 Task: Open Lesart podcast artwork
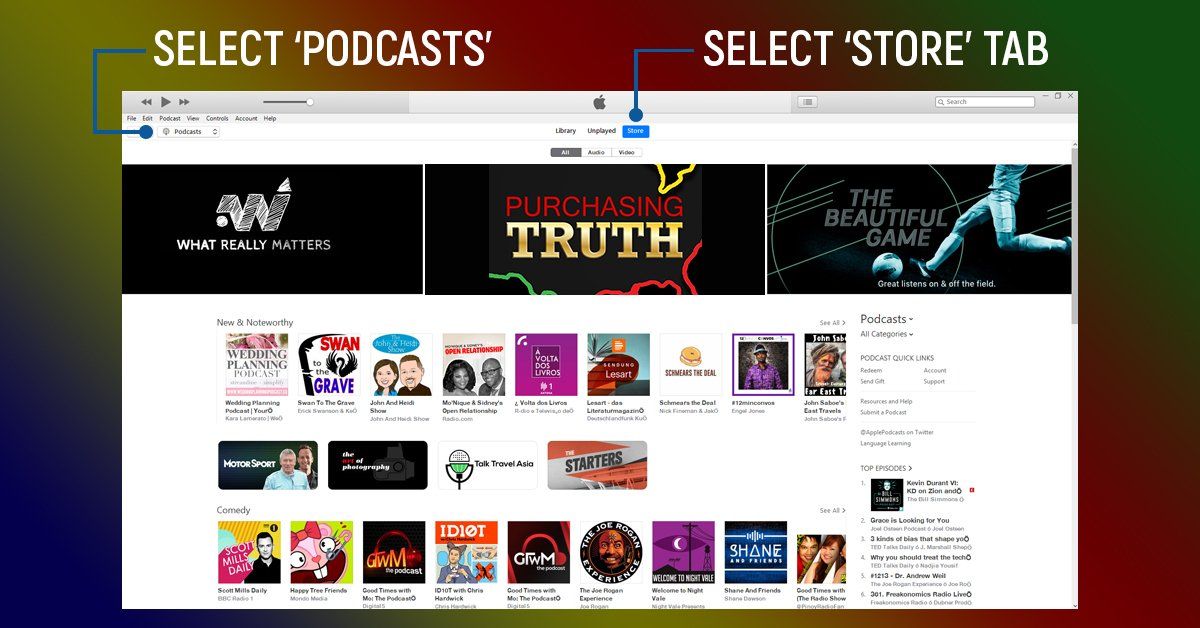coord(618,364)
